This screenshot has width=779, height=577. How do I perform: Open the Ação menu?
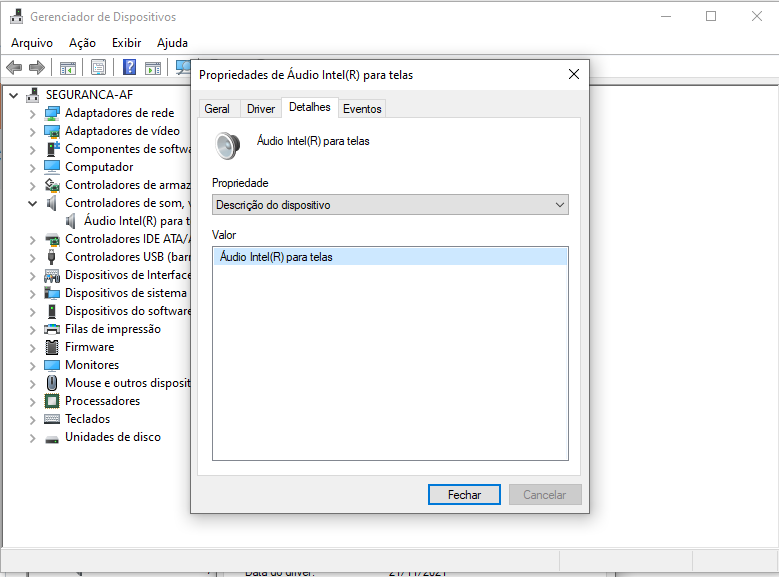click(x=82, y=43)
